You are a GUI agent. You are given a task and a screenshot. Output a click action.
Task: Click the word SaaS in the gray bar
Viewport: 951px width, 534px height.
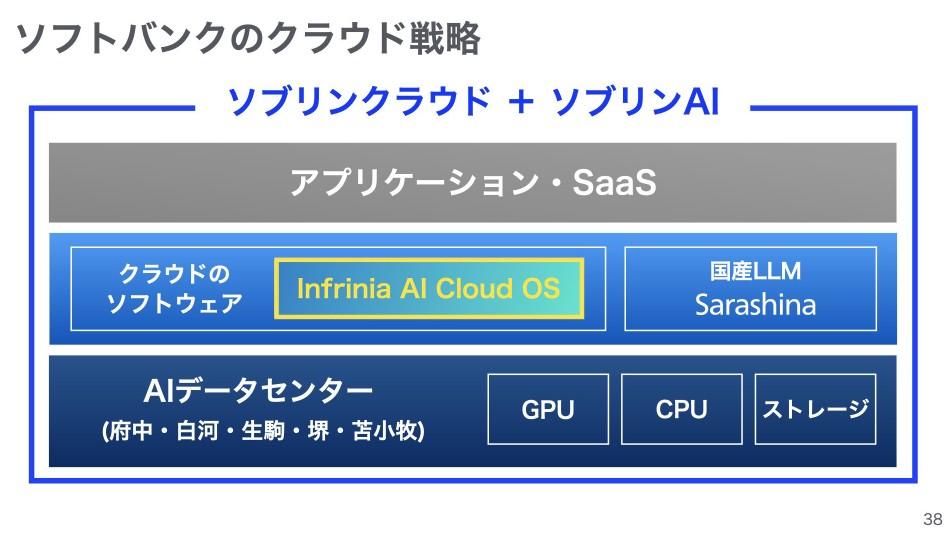click(x=613, y=182)
